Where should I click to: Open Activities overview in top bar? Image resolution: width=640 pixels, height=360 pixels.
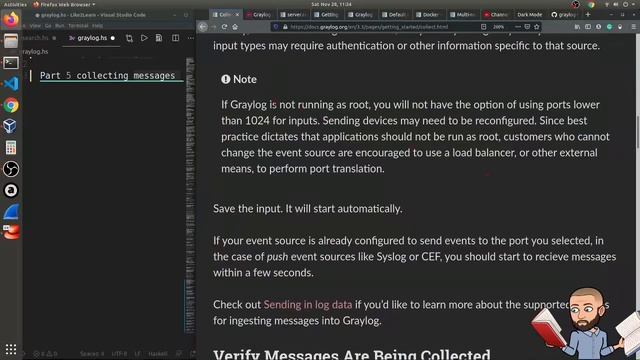[x=15, y=4]
